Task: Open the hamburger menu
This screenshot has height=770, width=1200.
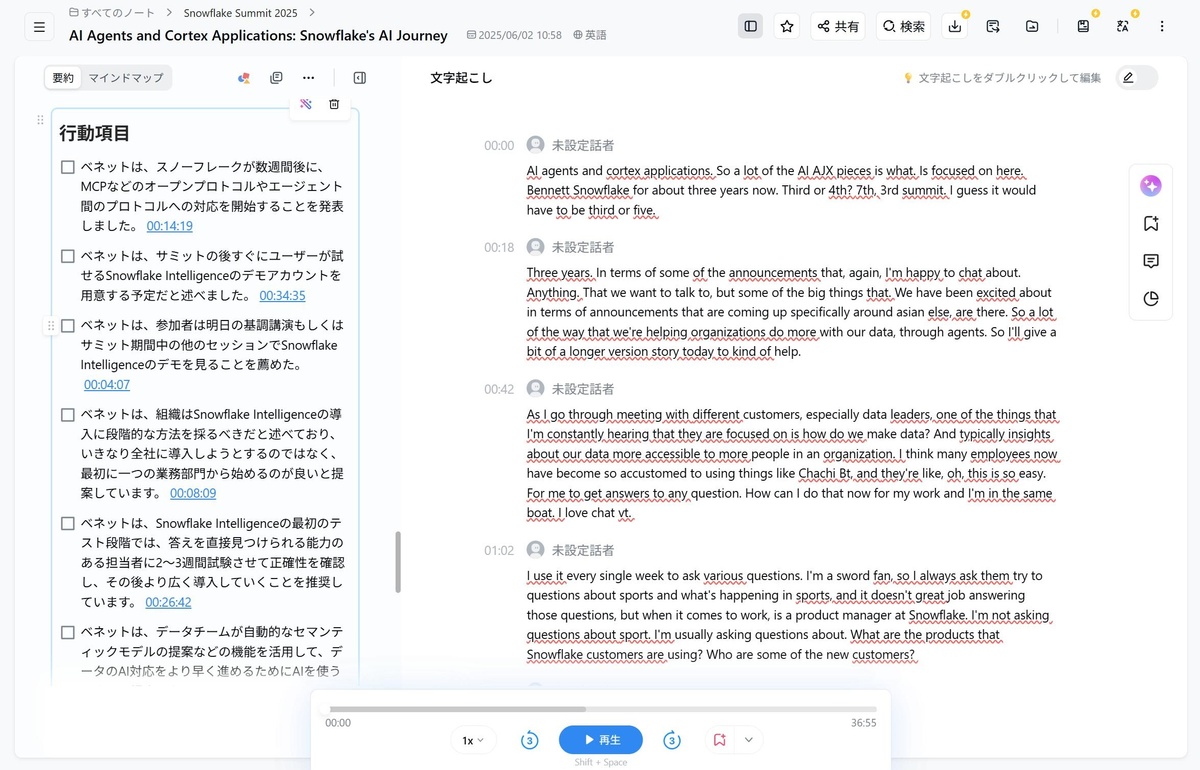Action: click(39, 27)
